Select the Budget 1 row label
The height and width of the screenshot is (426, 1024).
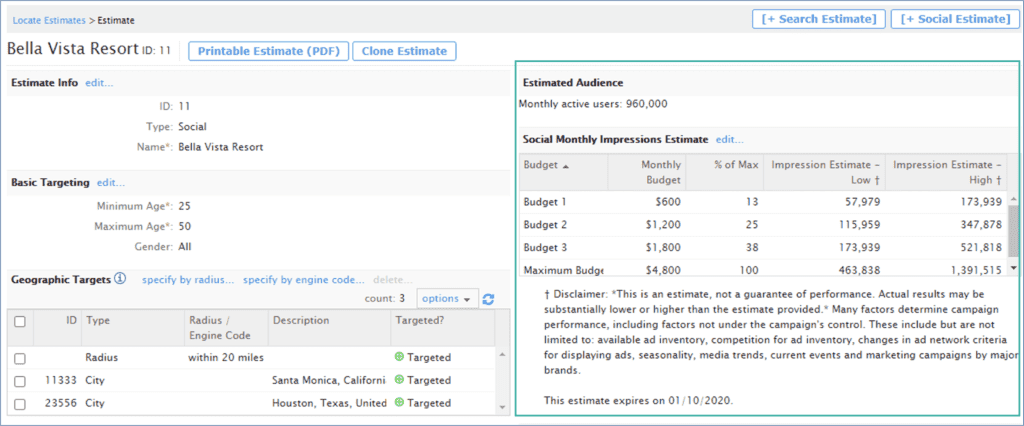[x=545, y=203]
